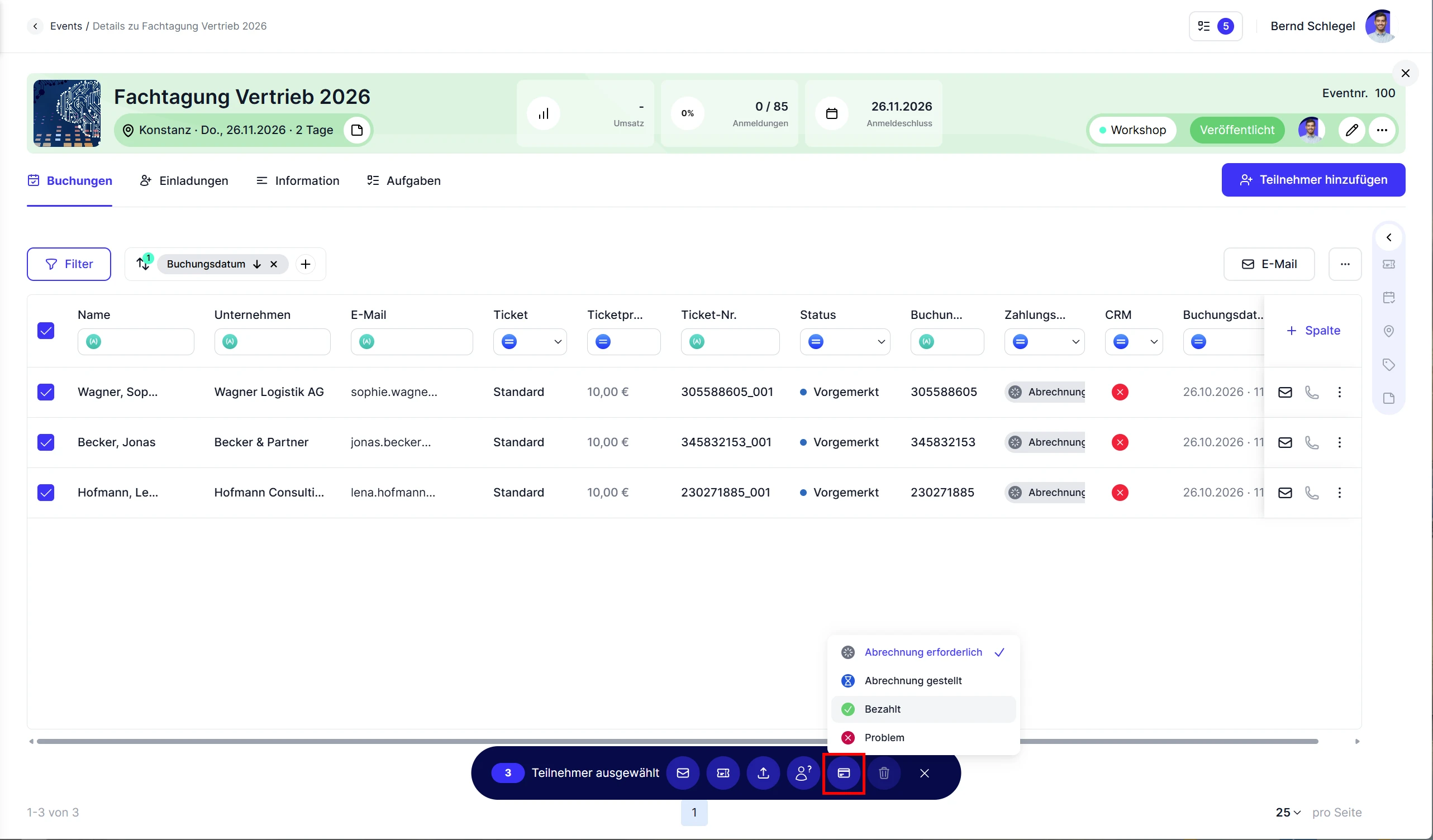Click the calendar icon in right sidebar
The height and width of the screenshot is (840, 1433).
[x=1389, y=298]
